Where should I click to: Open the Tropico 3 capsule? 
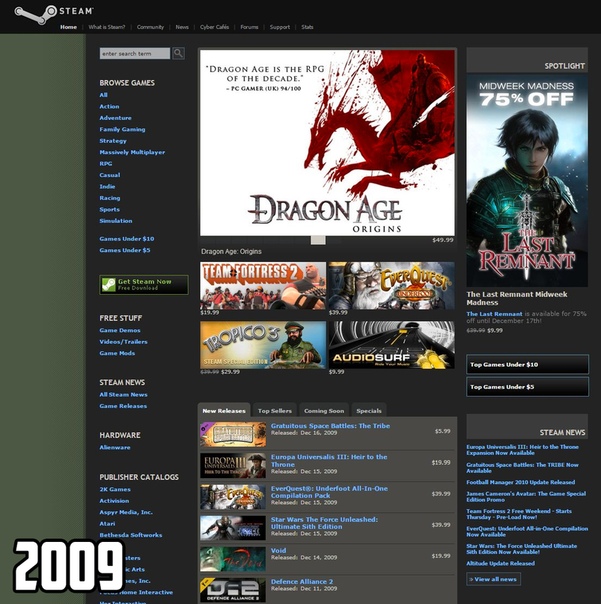[x=263, y=345]
